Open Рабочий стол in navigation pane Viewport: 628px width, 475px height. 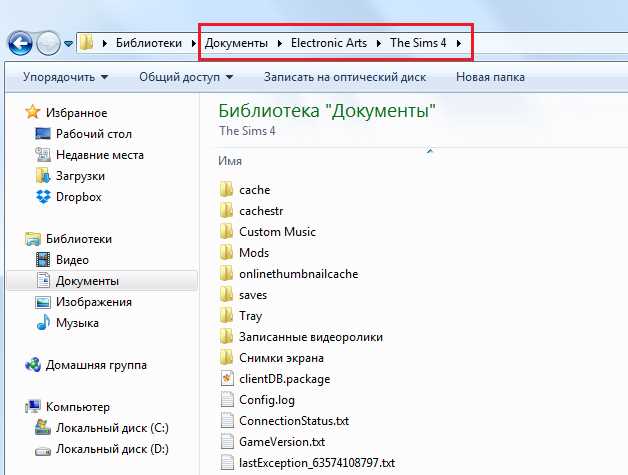[x=94, y=134]
